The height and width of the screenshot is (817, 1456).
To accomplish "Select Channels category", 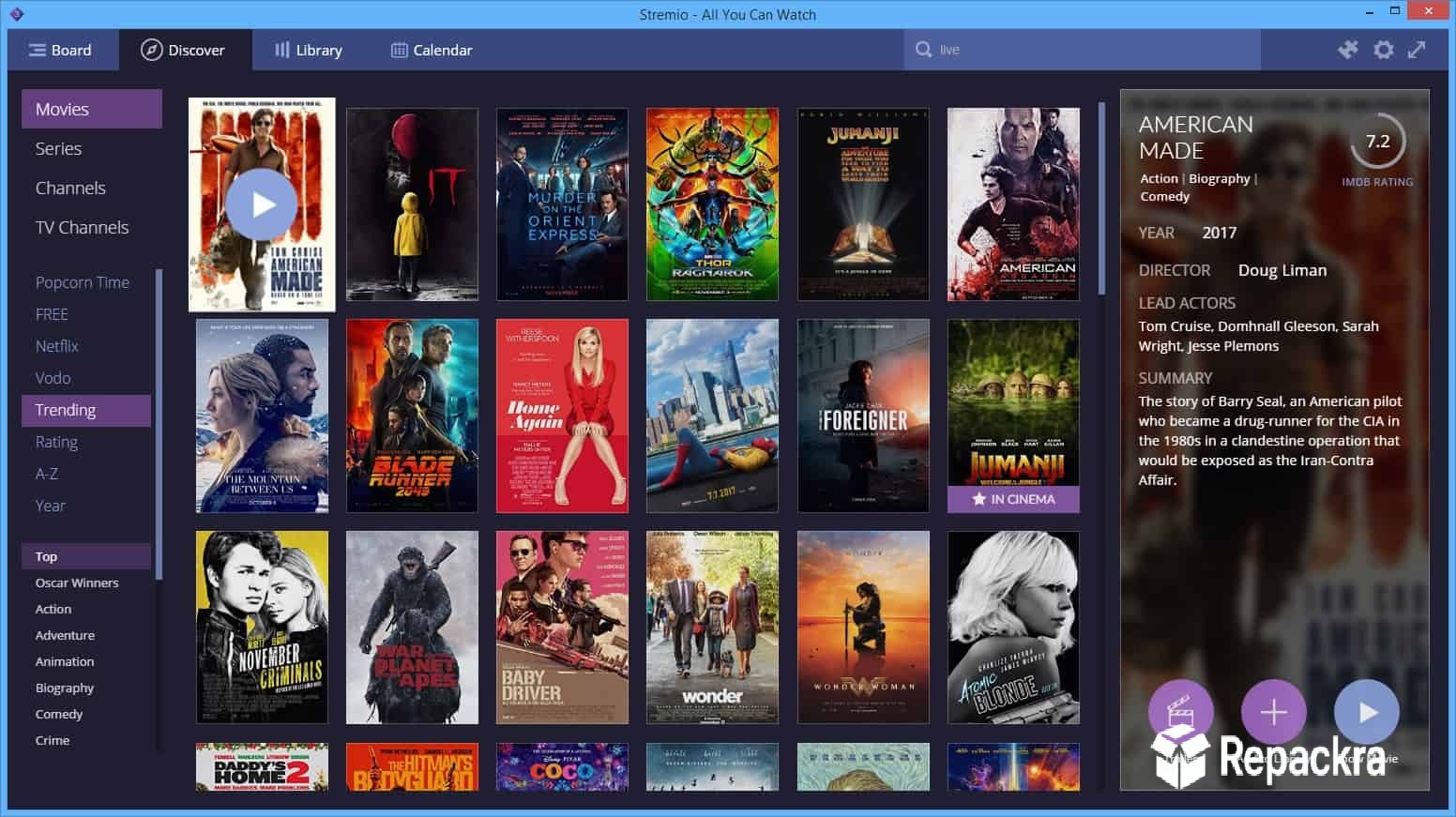I will [92, 188].
